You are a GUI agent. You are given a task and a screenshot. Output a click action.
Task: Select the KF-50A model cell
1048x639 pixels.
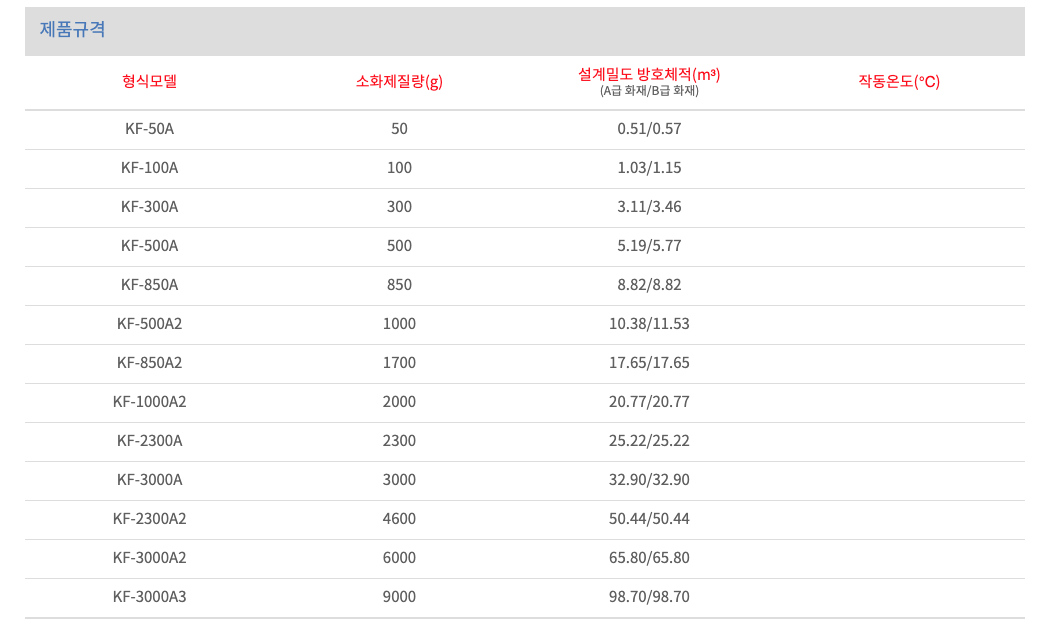149,129
